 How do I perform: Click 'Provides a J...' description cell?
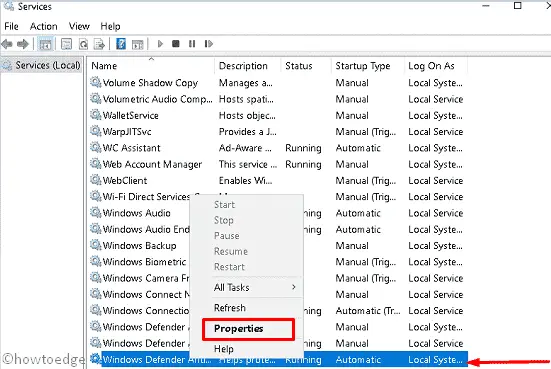point(247,131)
